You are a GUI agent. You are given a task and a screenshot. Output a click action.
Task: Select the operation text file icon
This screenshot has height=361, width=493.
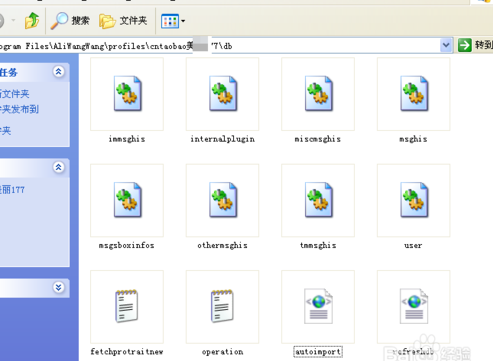[x=222, y=306]
